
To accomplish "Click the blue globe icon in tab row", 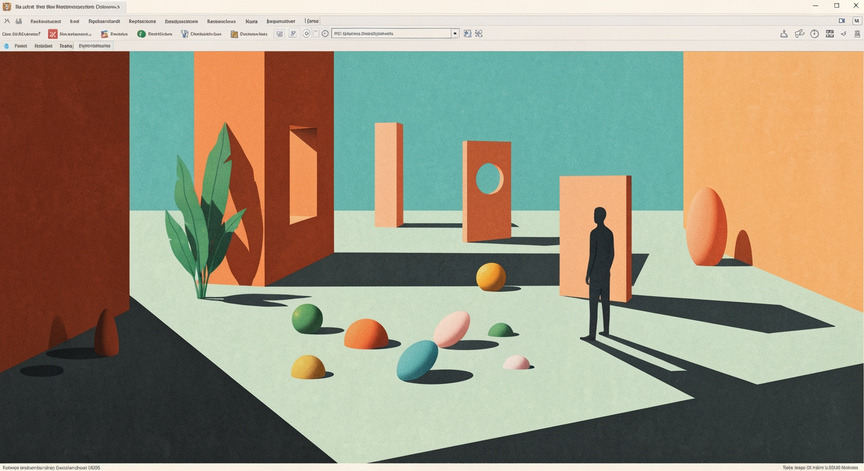I will [x=7, y=46].
